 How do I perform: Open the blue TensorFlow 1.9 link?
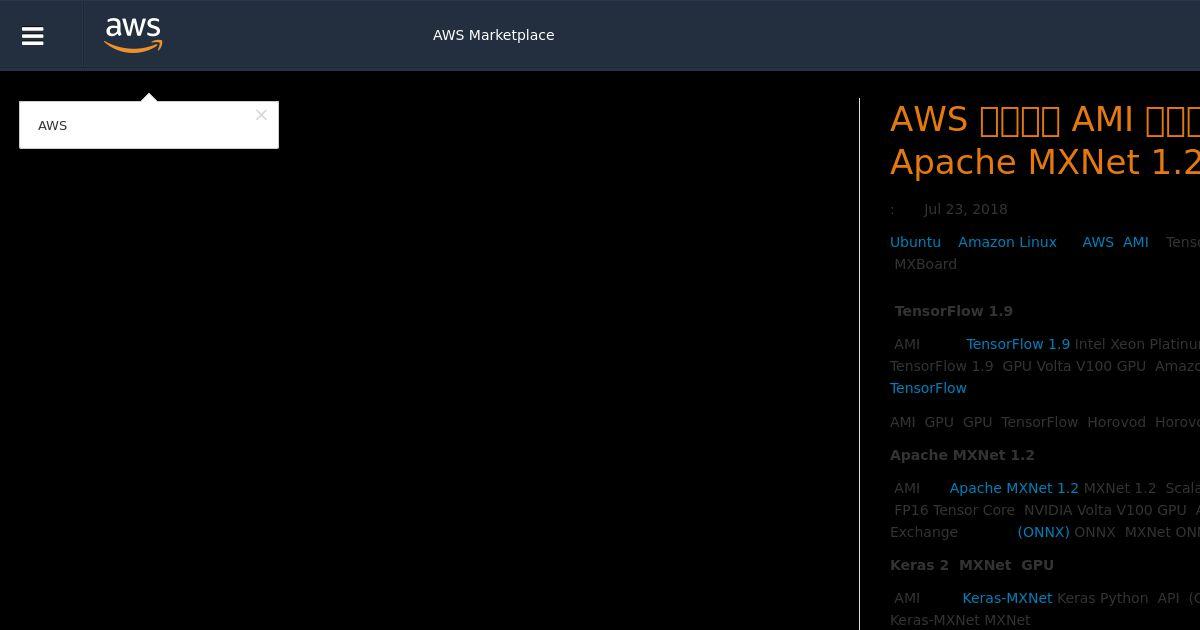coord(1018,344)
